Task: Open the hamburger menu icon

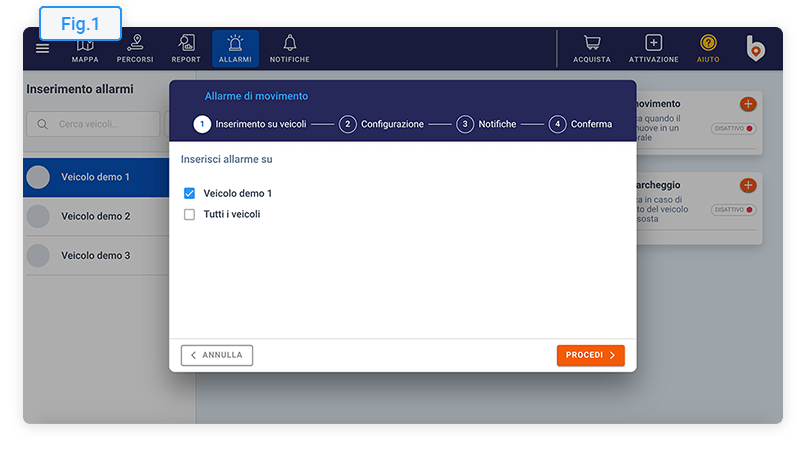Action: (42, 48)
